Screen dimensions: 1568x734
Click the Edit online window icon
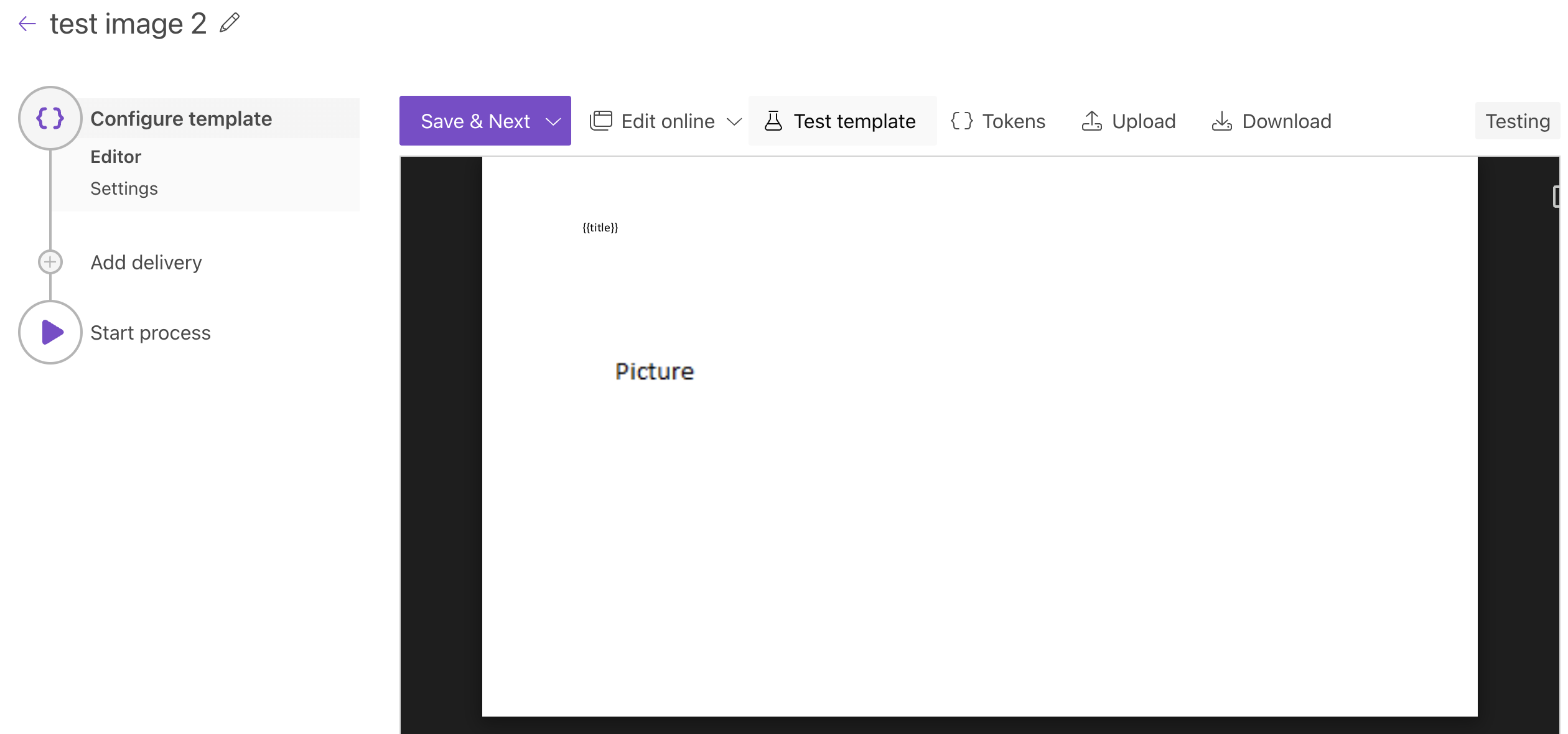coord(601,121)
